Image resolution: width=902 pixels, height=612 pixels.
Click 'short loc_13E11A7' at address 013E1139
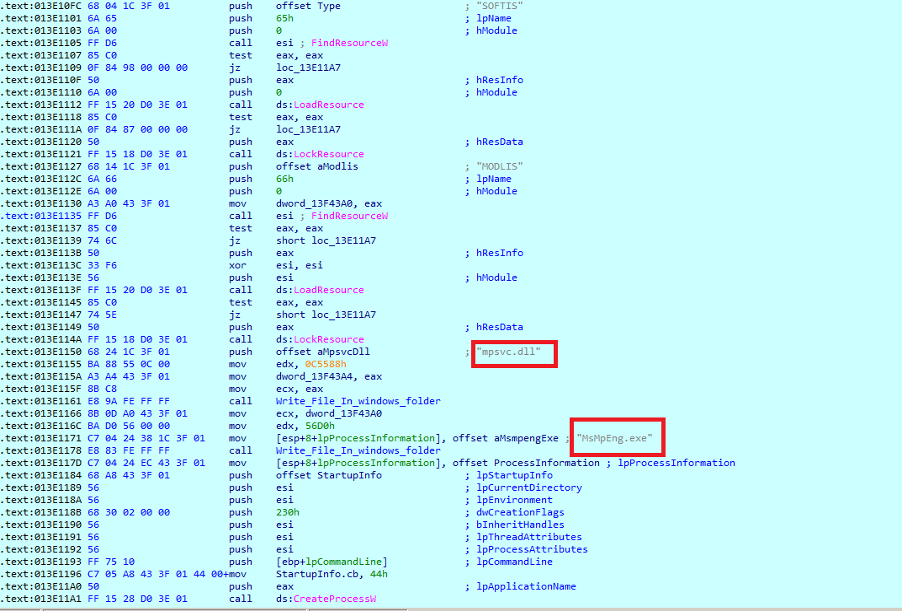326,241
